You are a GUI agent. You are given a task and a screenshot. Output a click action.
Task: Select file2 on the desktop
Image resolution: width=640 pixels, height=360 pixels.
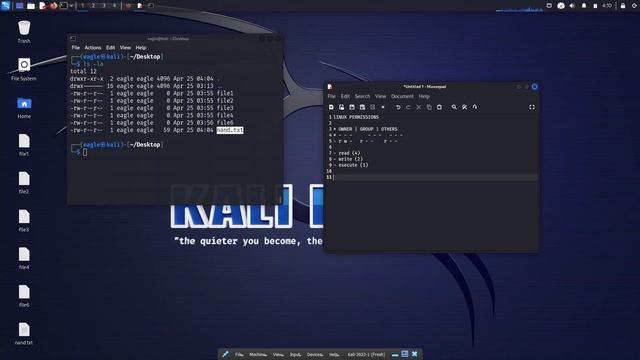pos(24,182)
